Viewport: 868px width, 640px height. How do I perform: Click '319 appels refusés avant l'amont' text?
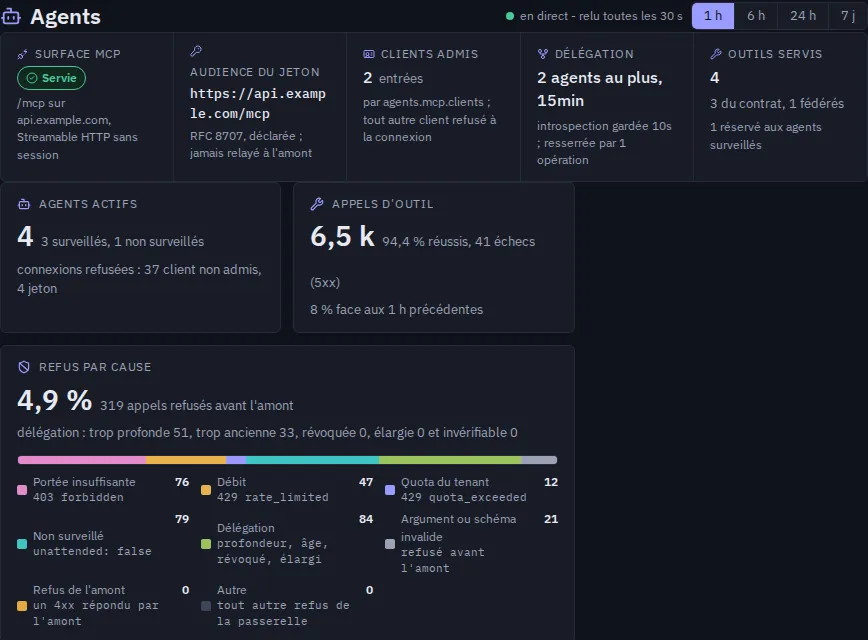coord(197,406)
